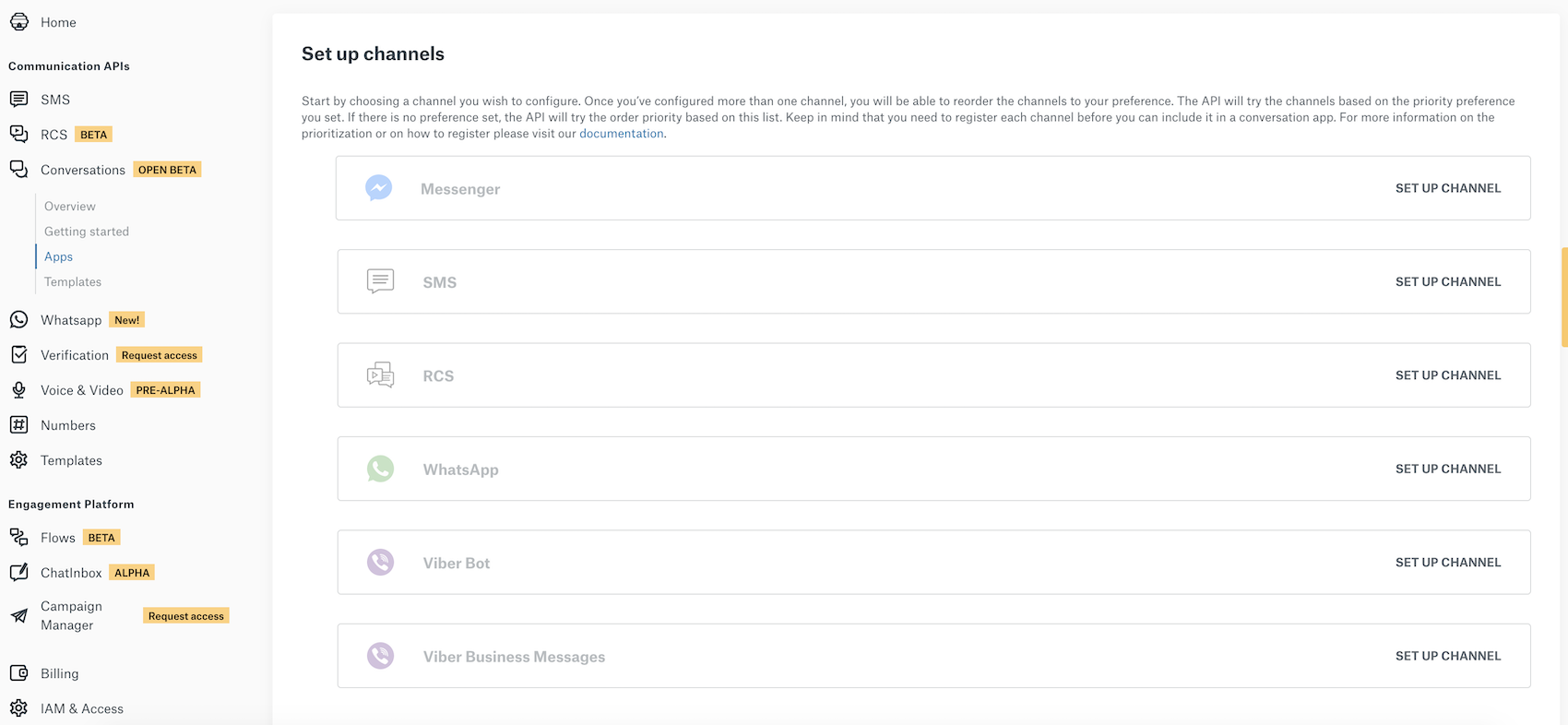Set up Viber Business Messages channel
Image resolution: width=1568 pixels, height=725 pixels.
click(x=1448, y=656)
